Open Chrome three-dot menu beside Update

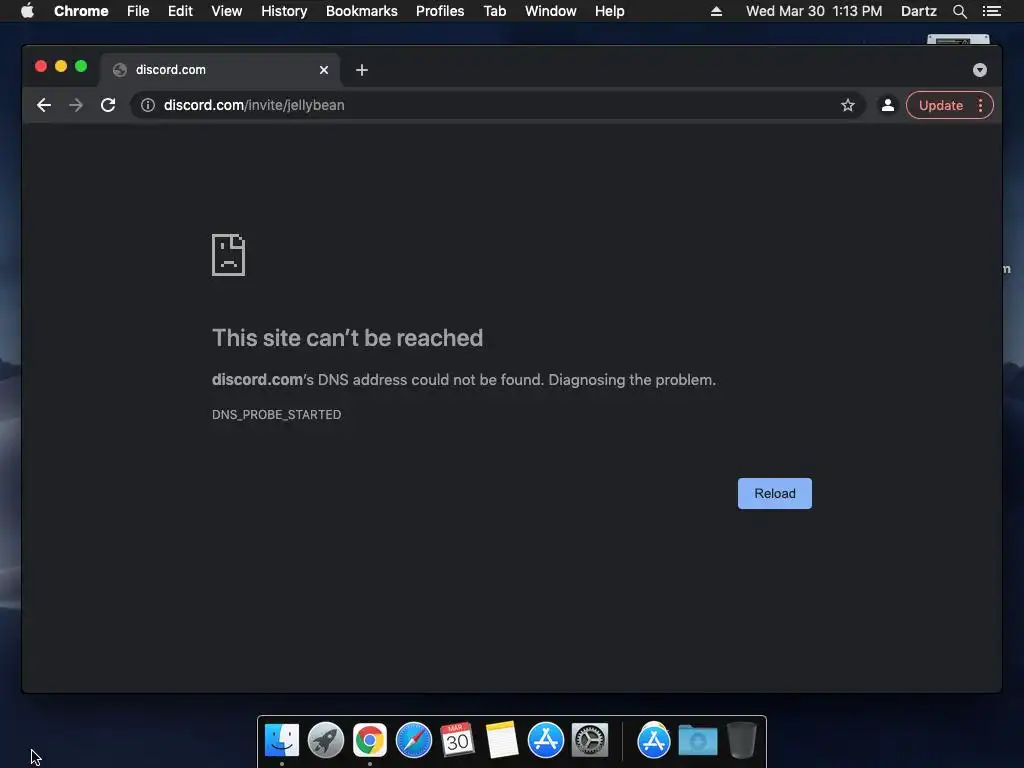[x=980, y=105]
